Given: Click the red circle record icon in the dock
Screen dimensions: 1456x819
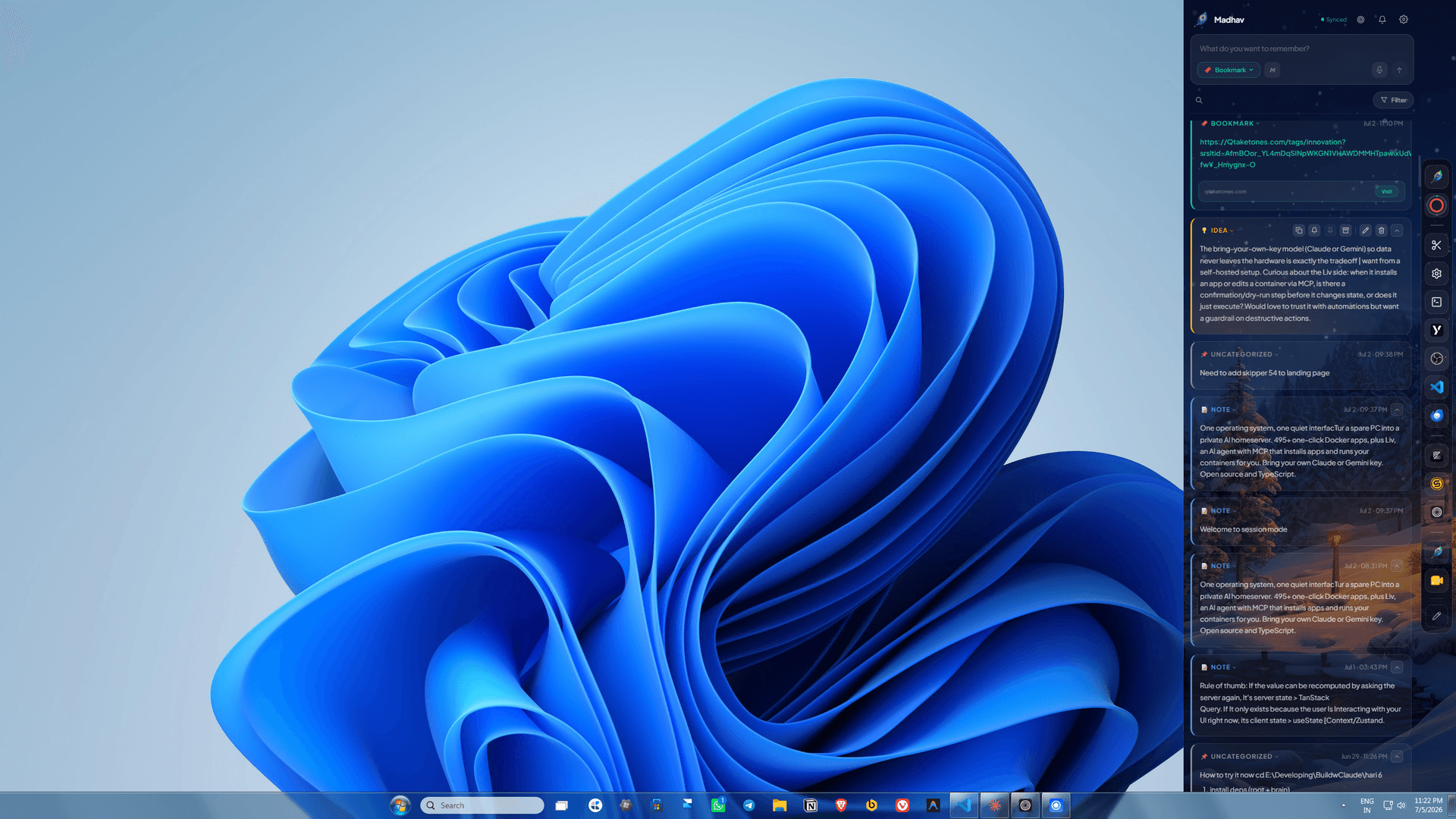Looking at the screenshot, I should pyautogui.click(x=1436, y=206).
